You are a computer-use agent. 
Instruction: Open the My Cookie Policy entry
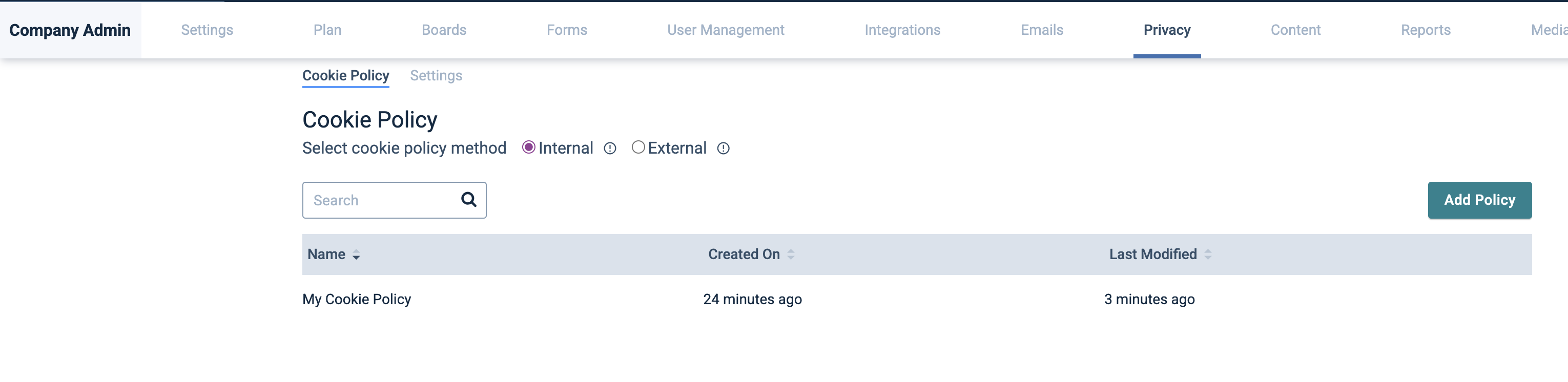pyautogui.click(x=356, y=299)
